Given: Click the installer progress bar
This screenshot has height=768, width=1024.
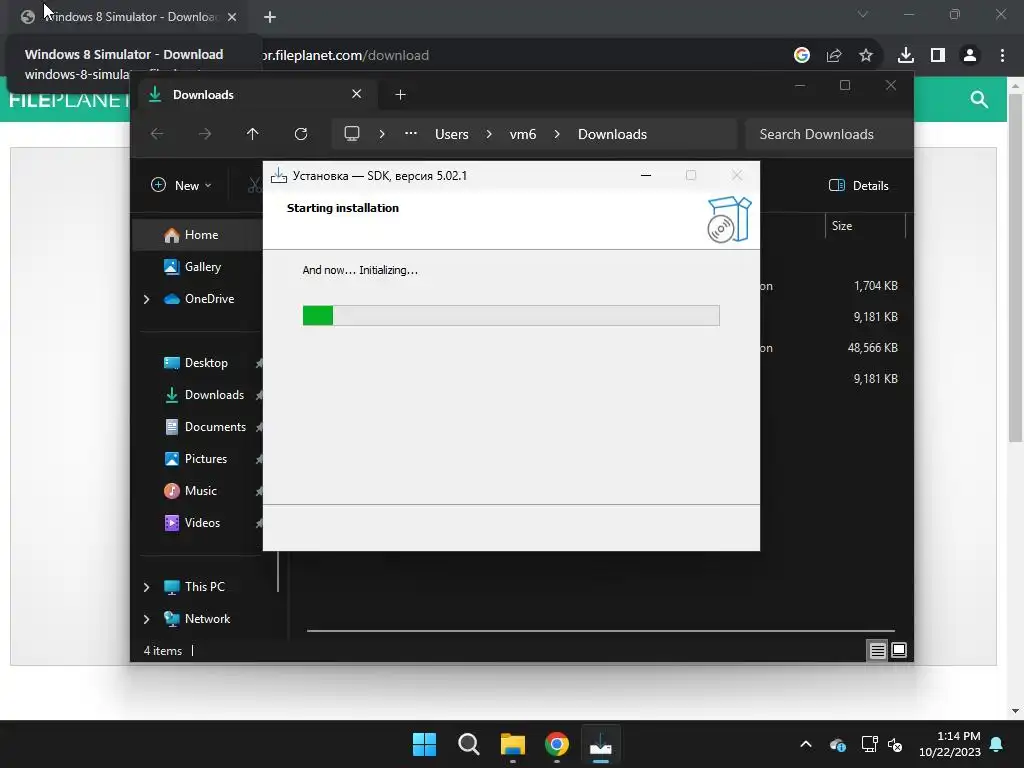Looking at the screenshot, I should [x=511, y=315].
